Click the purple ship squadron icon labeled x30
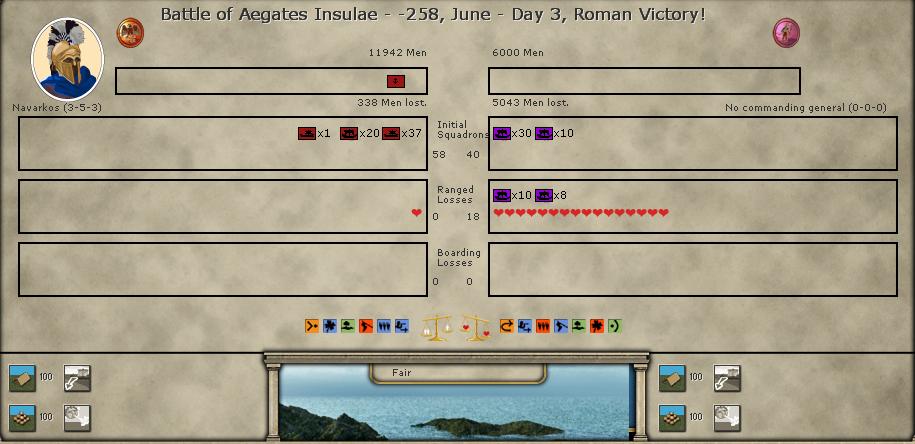Image resolution: width=915 pixels, height=444 pixels. [x=502, y=134]
